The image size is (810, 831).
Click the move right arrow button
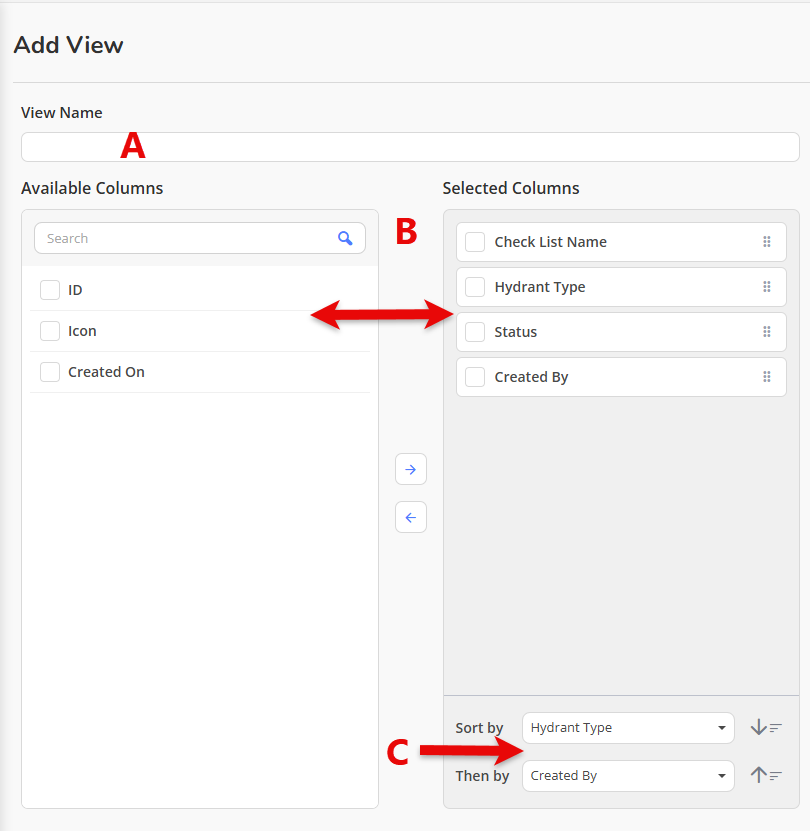[410, 469]
